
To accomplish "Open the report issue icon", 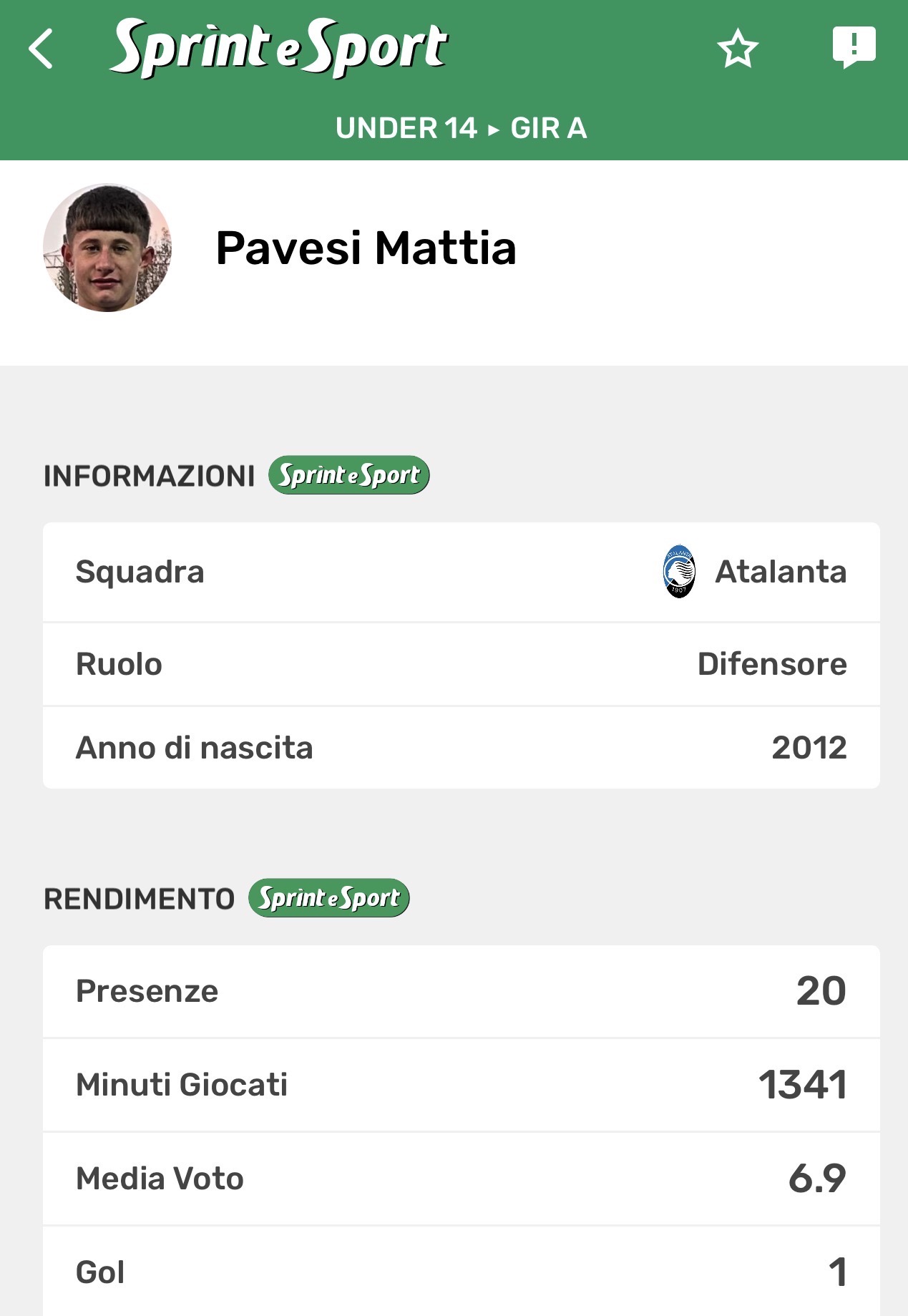I will tap(854, 47).
